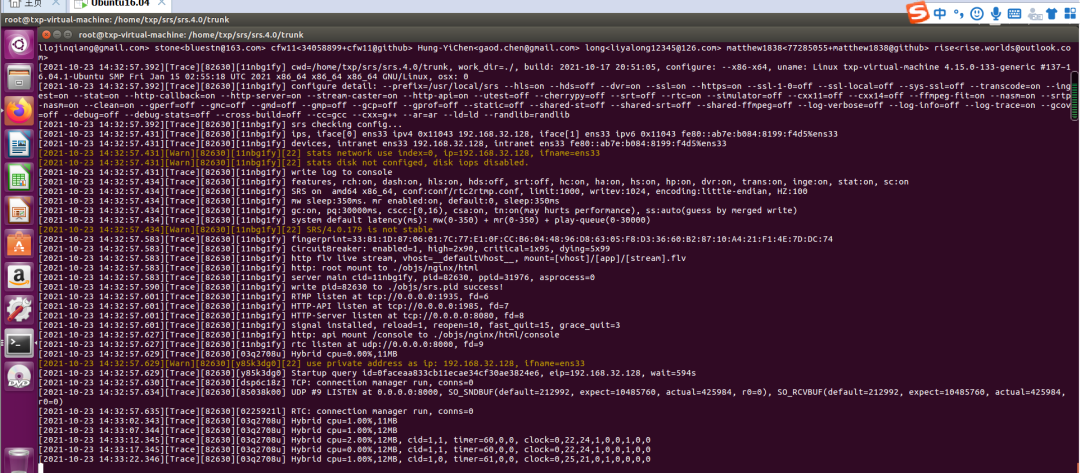This screenshot has width=1080, height=473.
Task: Select Hybrid cpu=2.00% line at 14:33:12.345
Action: tap(344, 439)
